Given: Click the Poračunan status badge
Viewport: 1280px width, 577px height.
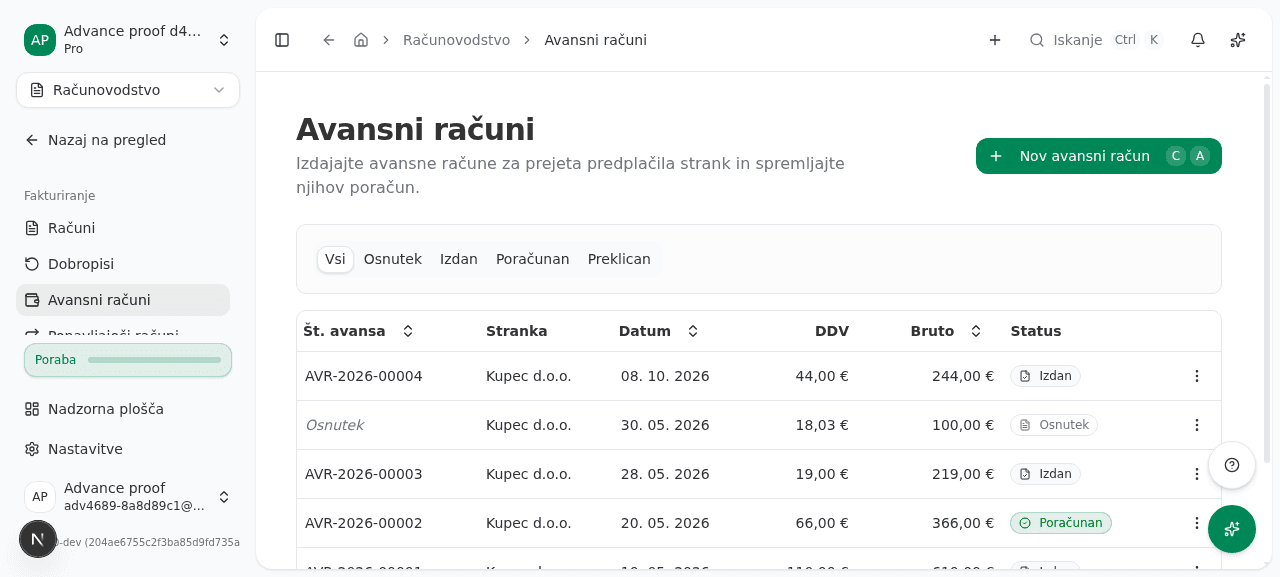Looking at the screenshot, I should click(1061, 523).
